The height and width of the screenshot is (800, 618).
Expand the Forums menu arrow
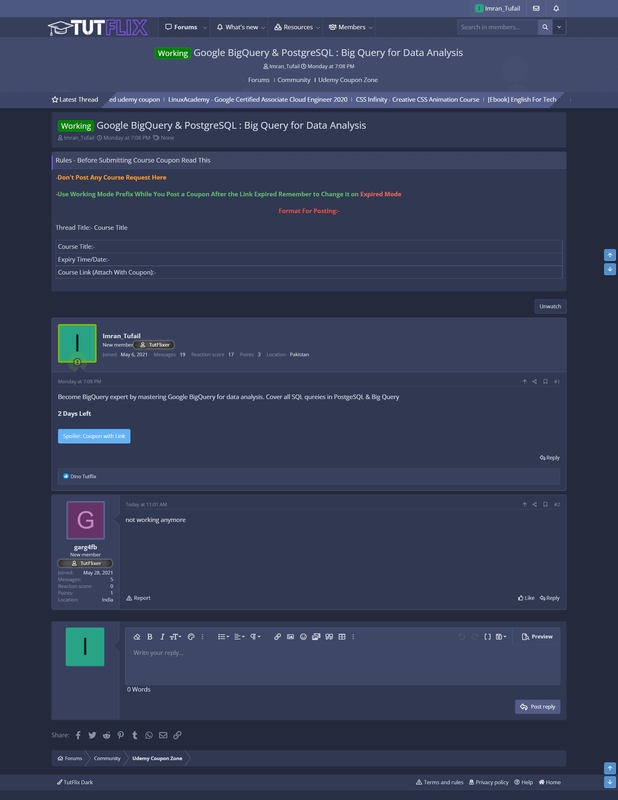click(x=205, y=28)
